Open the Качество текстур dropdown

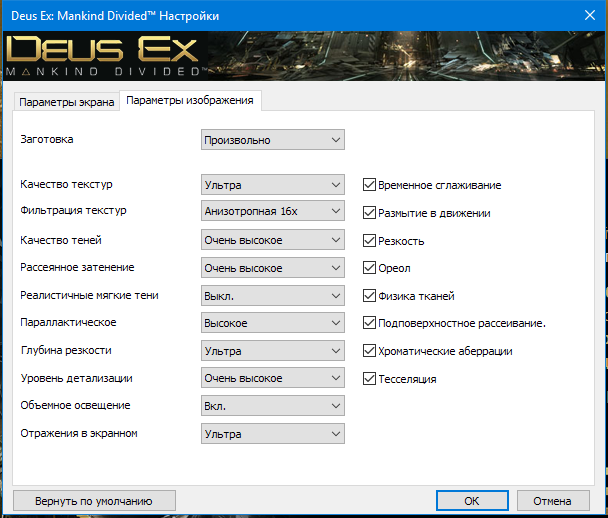(273, 185)
